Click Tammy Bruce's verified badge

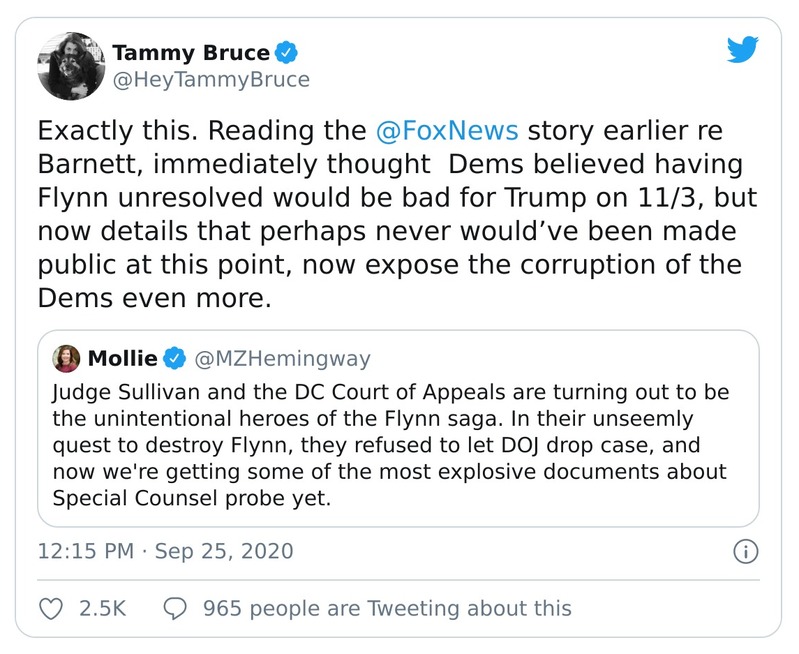(287, 53)
